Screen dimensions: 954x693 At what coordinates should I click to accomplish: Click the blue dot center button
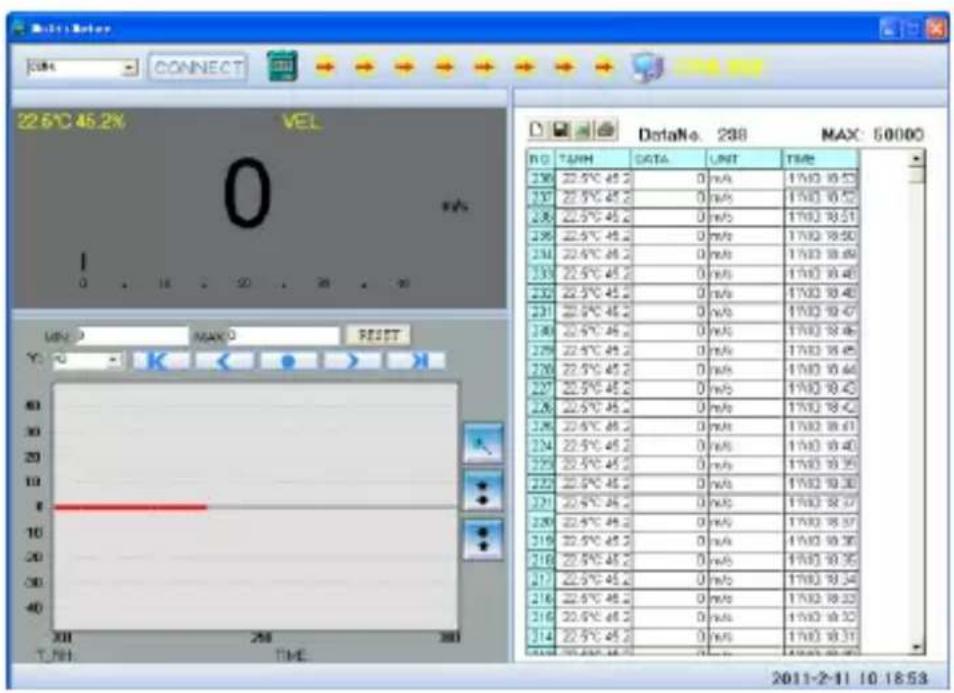288,361
